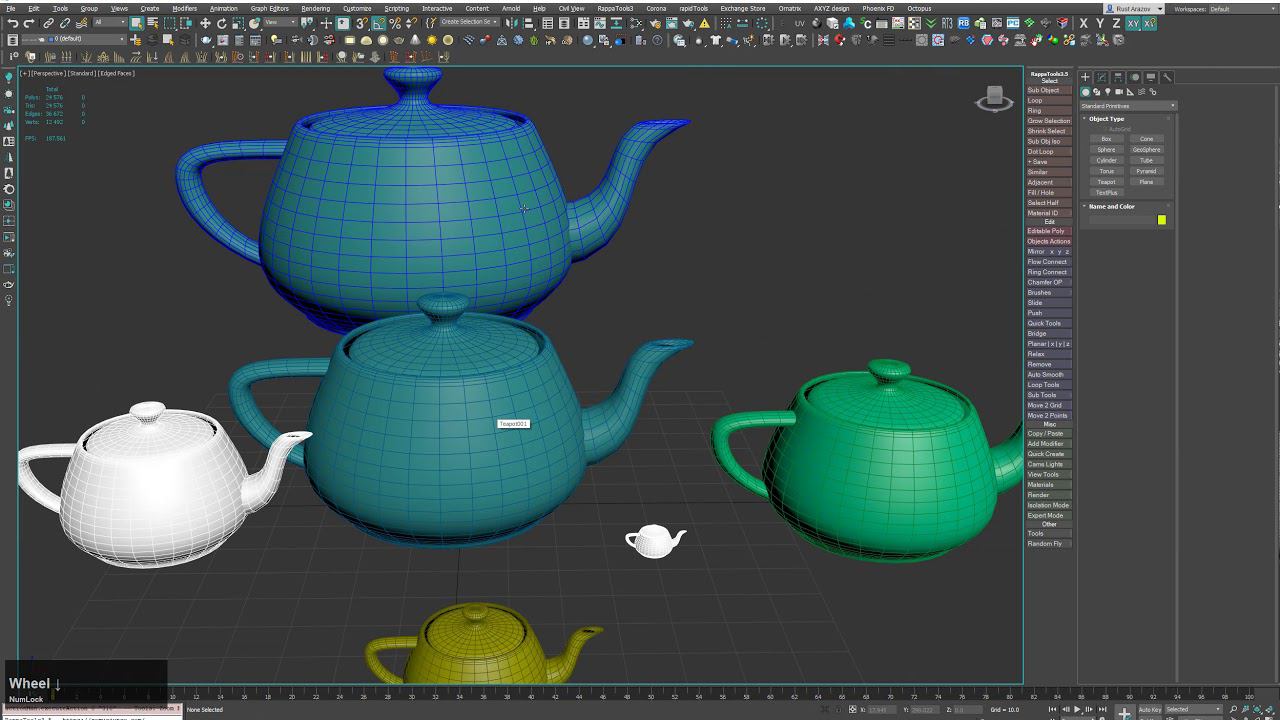Click the yellow object color swatch
The height and width of the screenshot is (720, 1280).
(1162, 220)
